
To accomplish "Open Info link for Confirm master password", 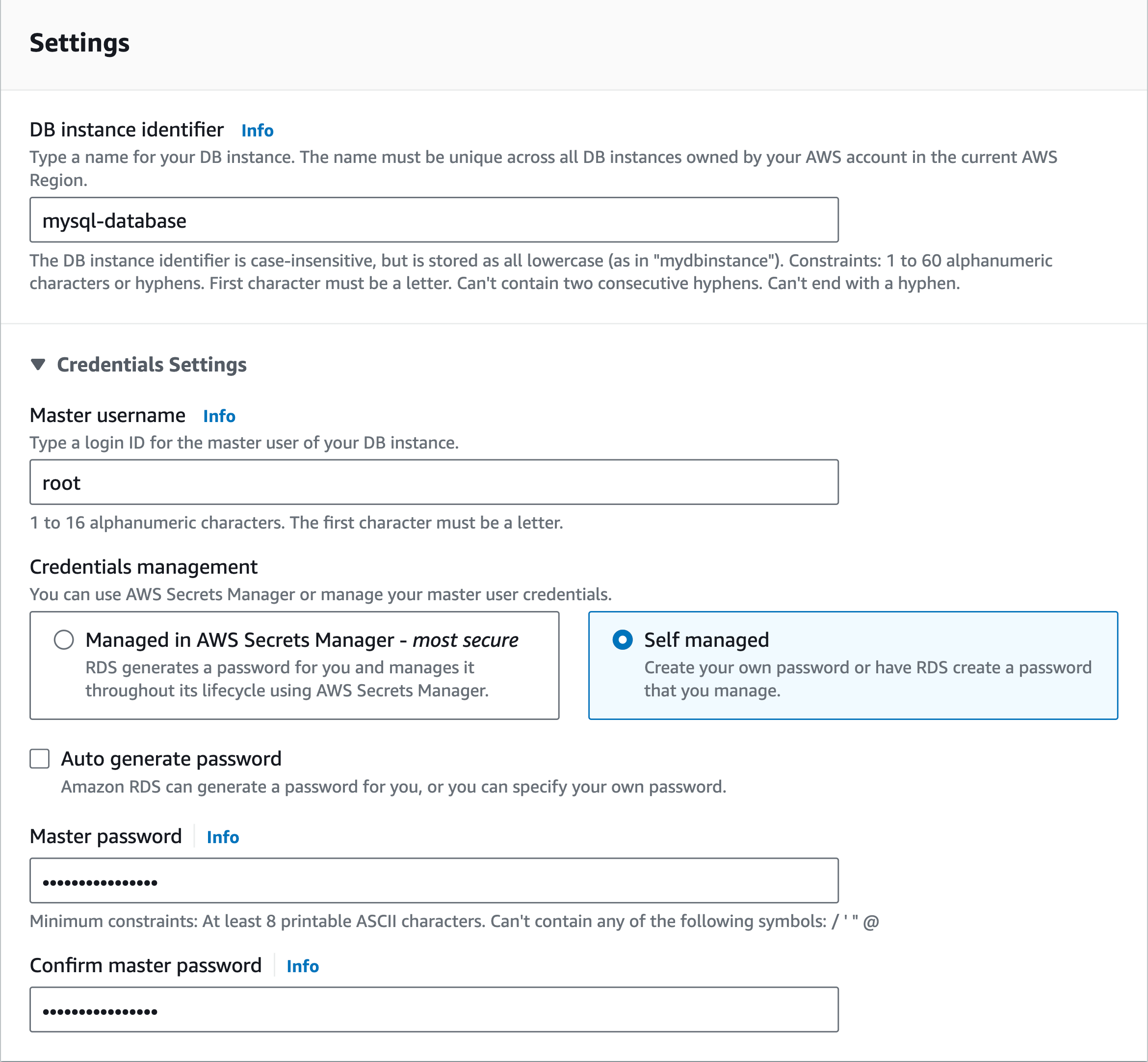I will coord(302,966).
